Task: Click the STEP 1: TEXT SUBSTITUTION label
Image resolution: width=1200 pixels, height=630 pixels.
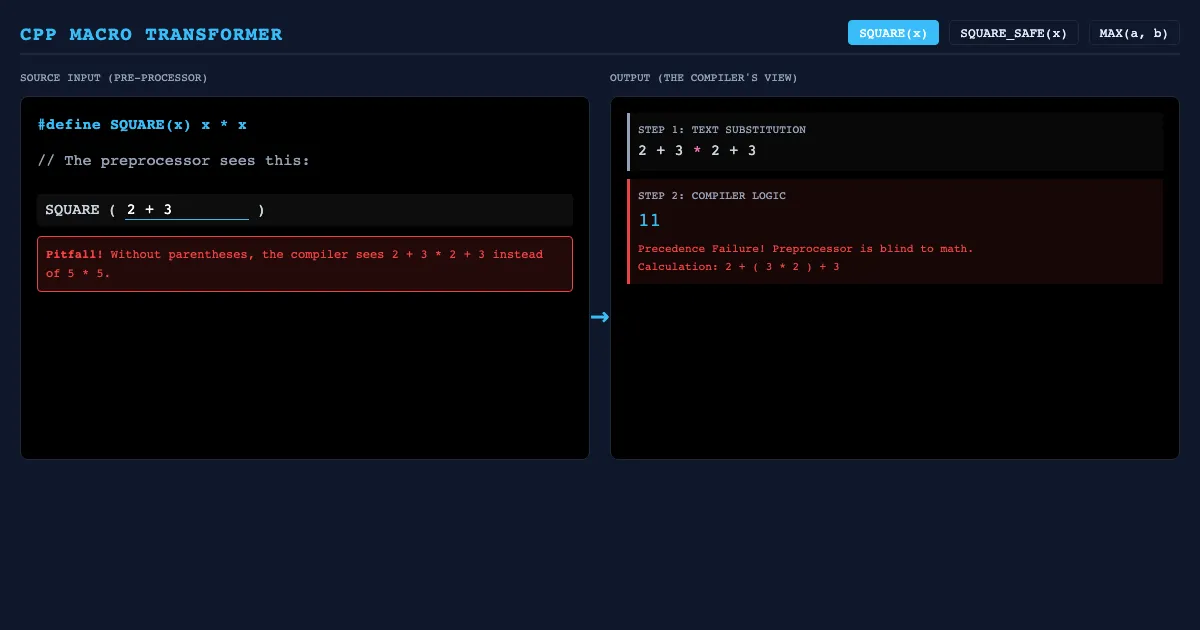Action: click(722, 130)
